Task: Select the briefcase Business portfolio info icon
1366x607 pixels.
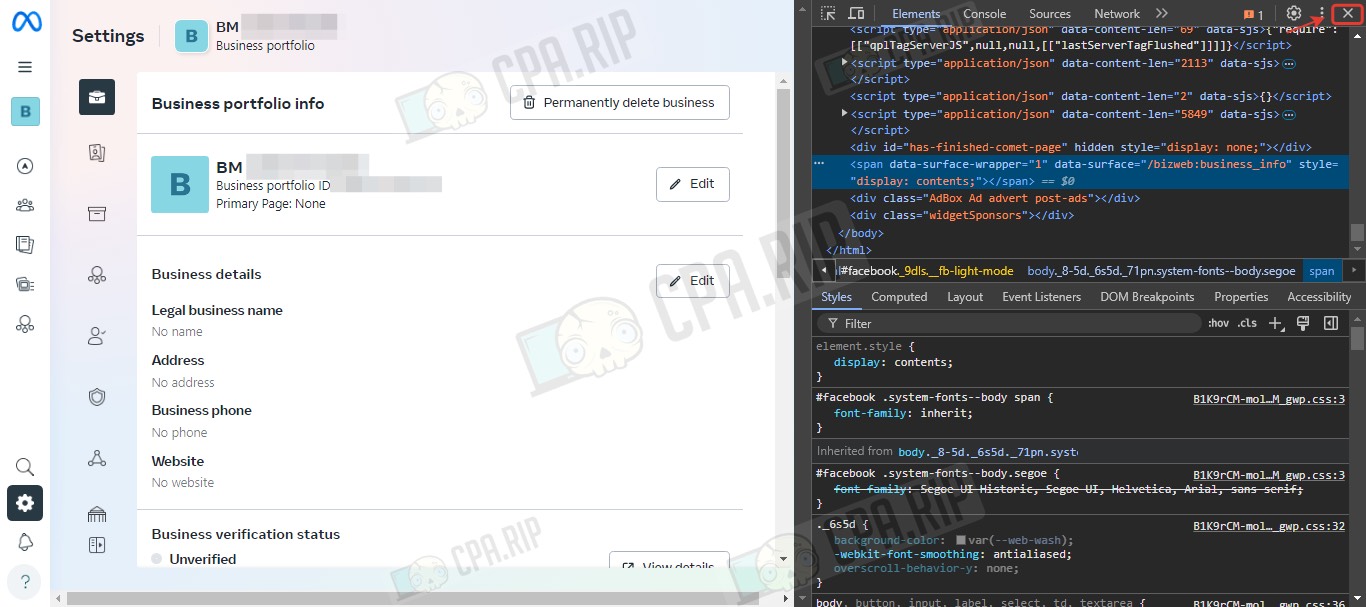Action: tap(97, 97)
